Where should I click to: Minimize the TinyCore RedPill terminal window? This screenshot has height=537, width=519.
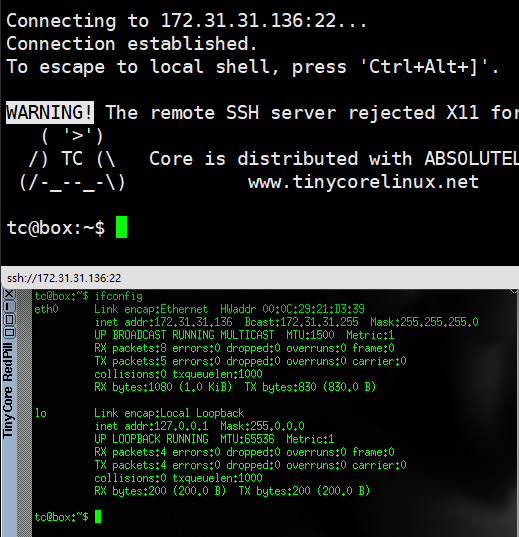click(9, 307)
